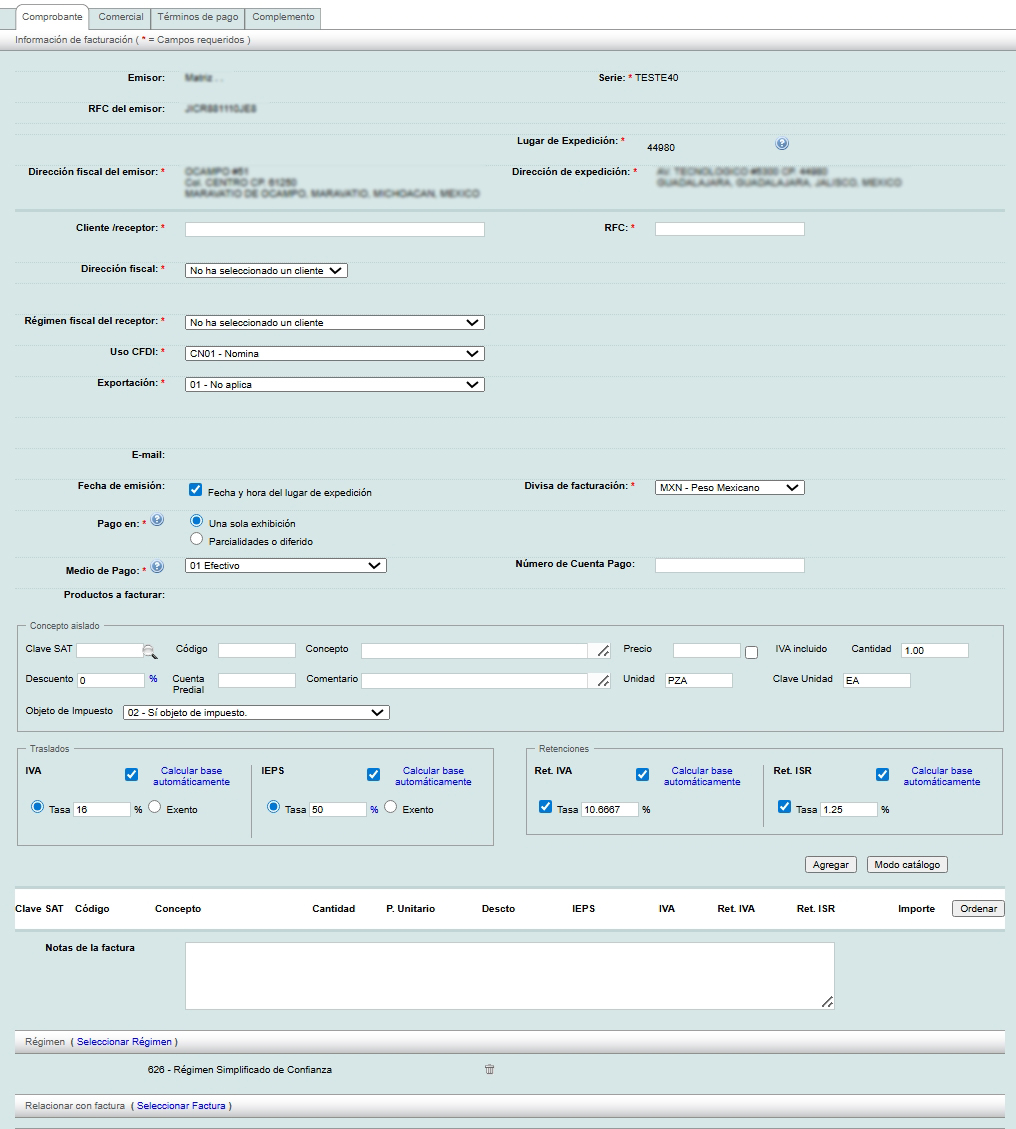Image resolution: width=1016 pixels, height=1129 pixels.
Task: Click help icon next to Lugar de Expedición
Action: pyautogui.click(x=782, y=144)
